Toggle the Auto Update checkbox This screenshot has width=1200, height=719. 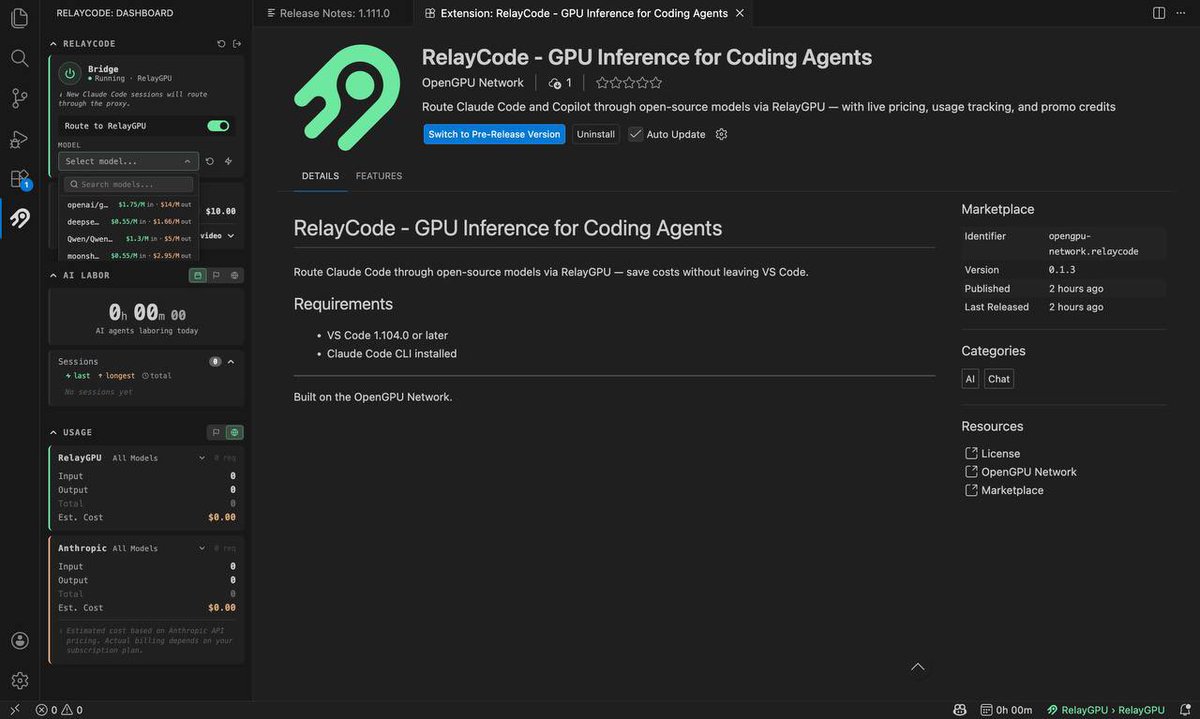[x=636, y=134]
